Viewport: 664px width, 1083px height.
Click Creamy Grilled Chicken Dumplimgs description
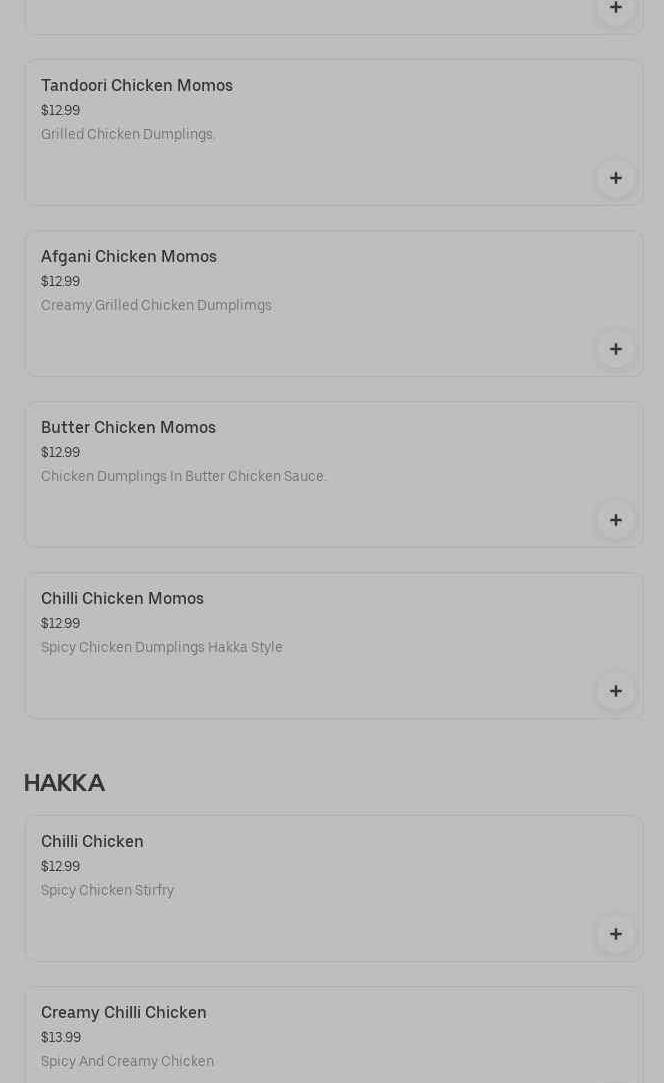(156, 306)
